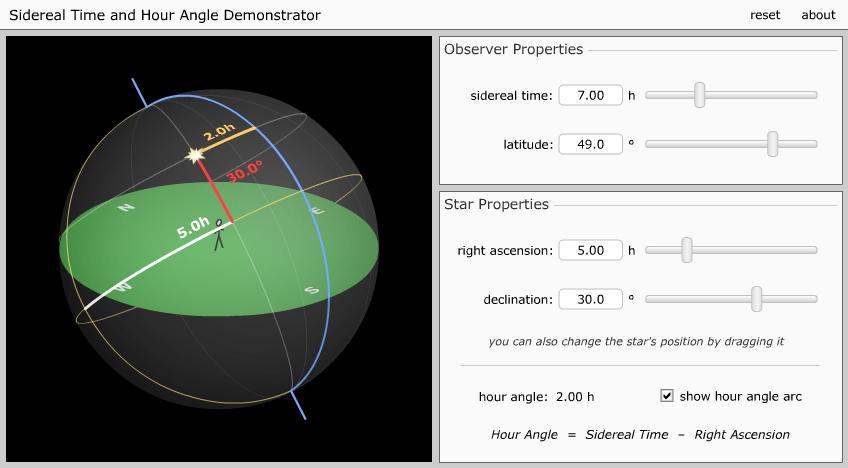Viewport: 848px width, 468px height.
Task: Click the dragging hint italic text
Action: coord(636,341)
